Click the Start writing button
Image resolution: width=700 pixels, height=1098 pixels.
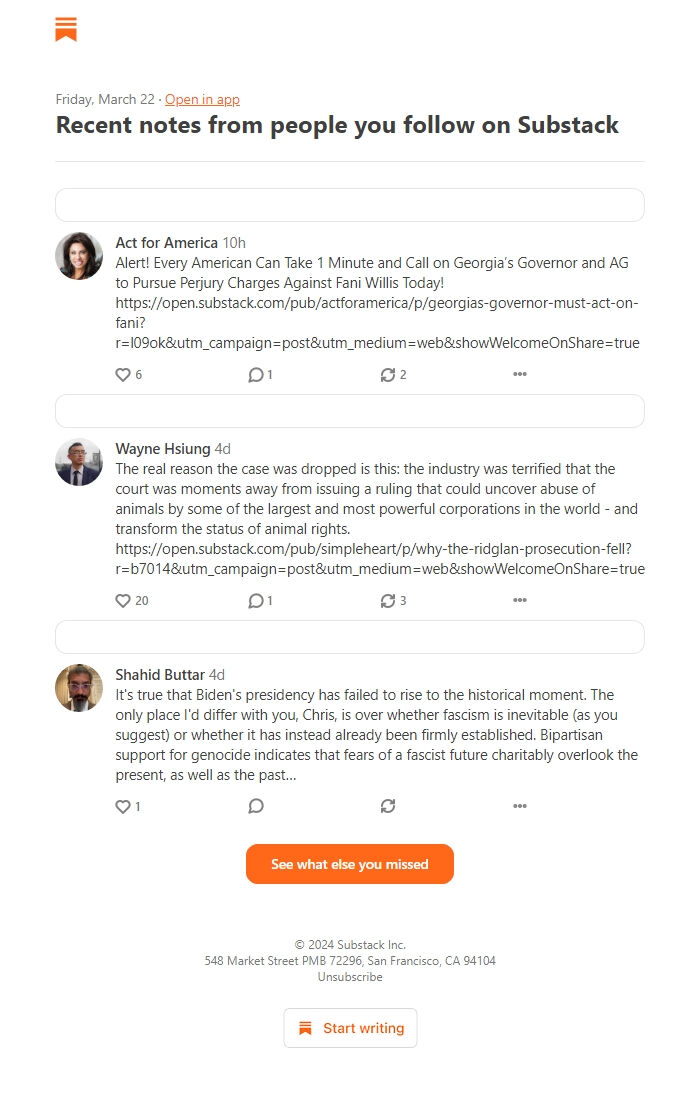[x=350, y=1027]
